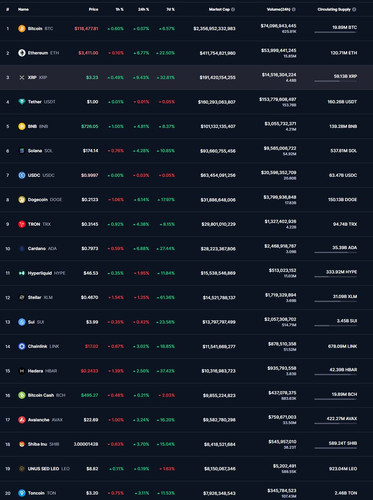Open the Dogecoin DOGE name link

pos(45,200)
